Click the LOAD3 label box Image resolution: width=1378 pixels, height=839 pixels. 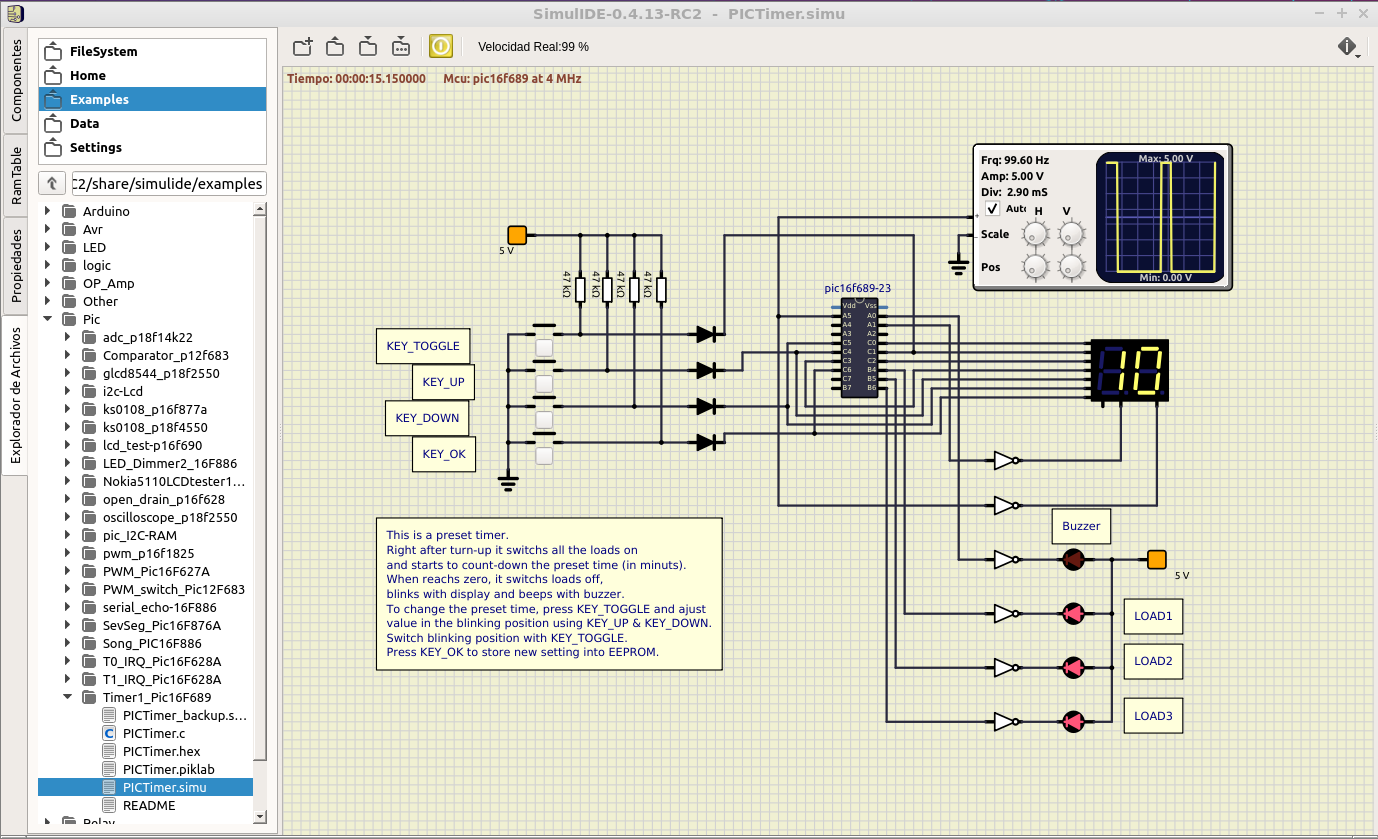[x=1153, y=716]
